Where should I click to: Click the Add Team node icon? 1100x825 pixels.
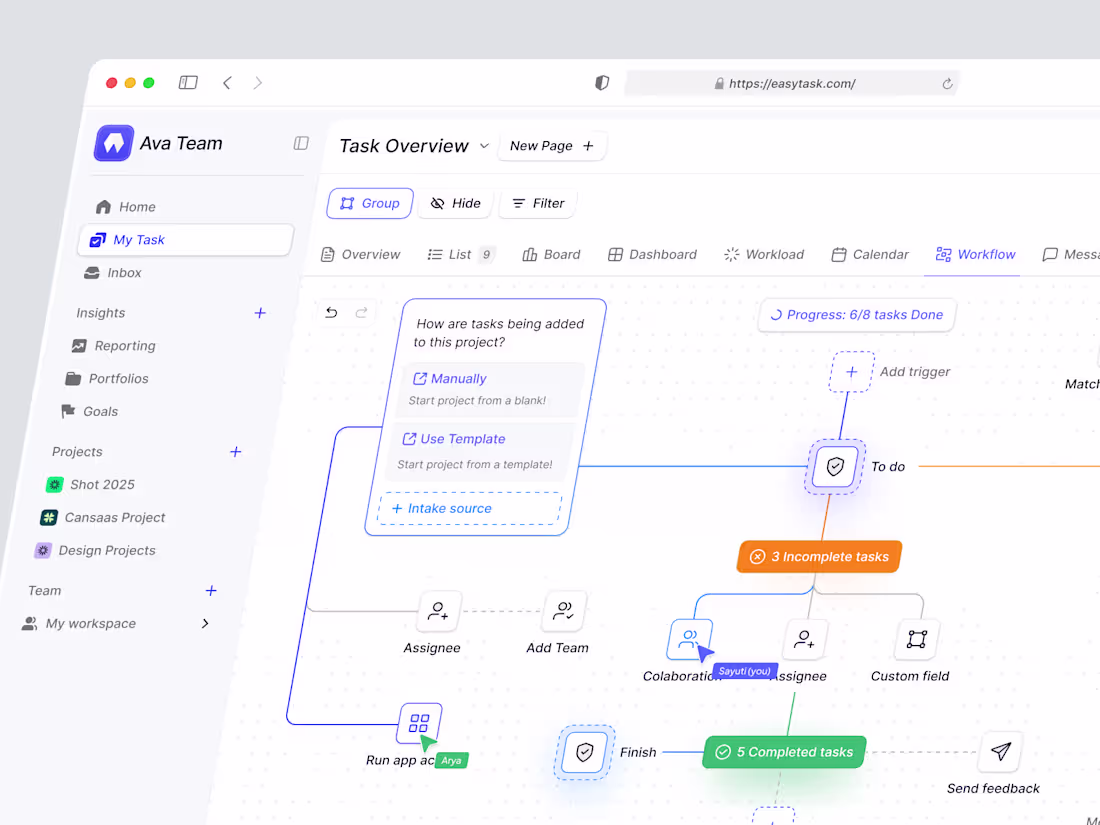tap(563, 611)
